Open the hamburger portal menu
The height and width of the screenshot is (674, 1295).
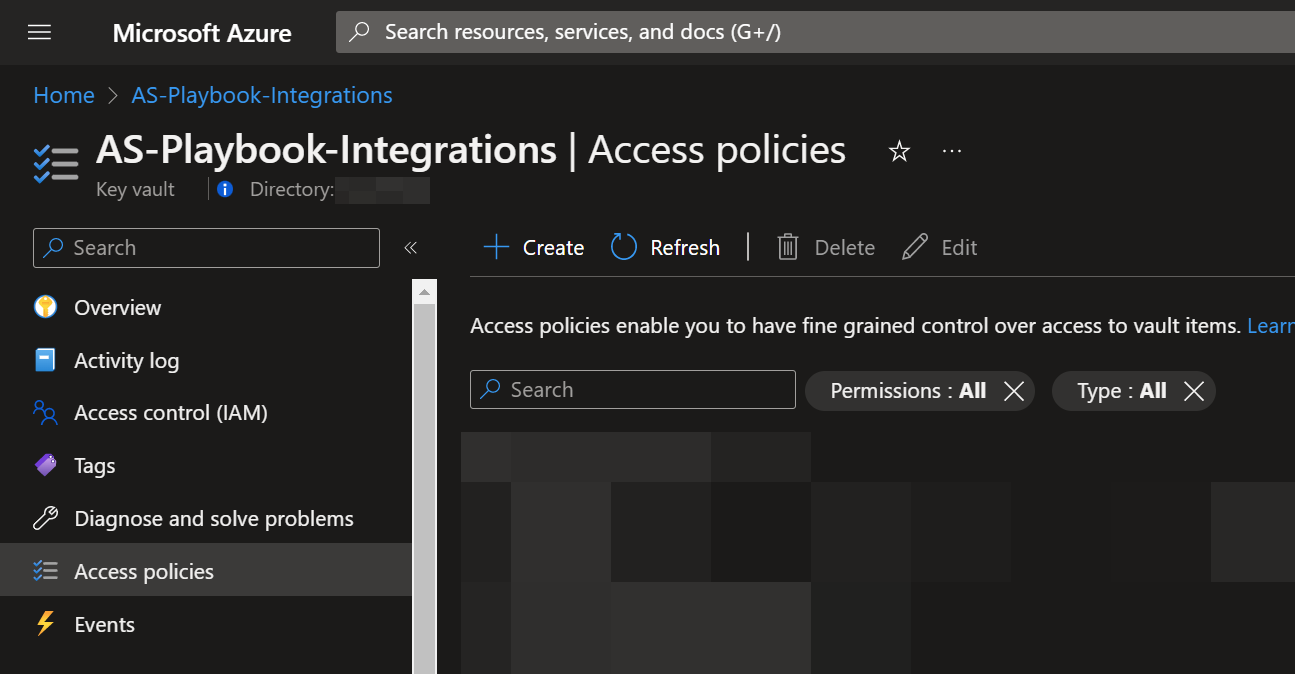[39, 33]
